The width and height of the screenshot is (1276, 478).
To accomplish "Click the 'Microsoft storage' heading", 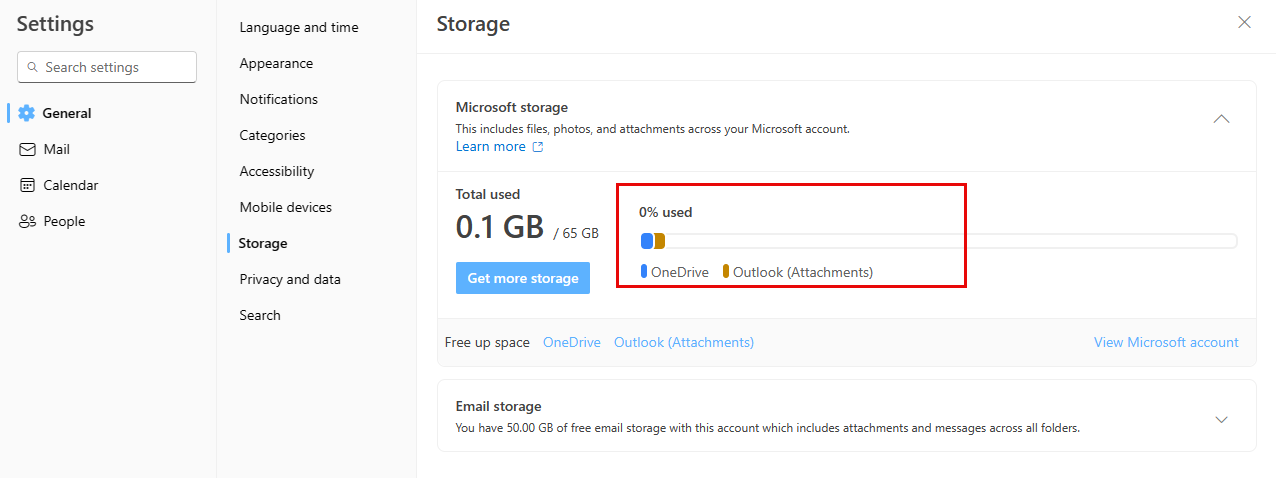I will click(512, 107).
